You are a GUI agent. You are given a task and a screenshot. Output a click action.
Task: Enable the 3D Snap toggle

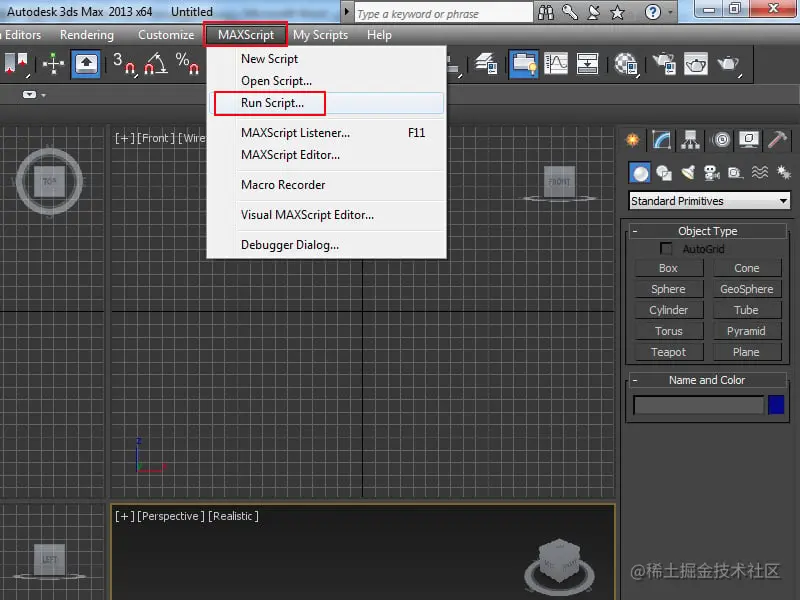[125, 66]
